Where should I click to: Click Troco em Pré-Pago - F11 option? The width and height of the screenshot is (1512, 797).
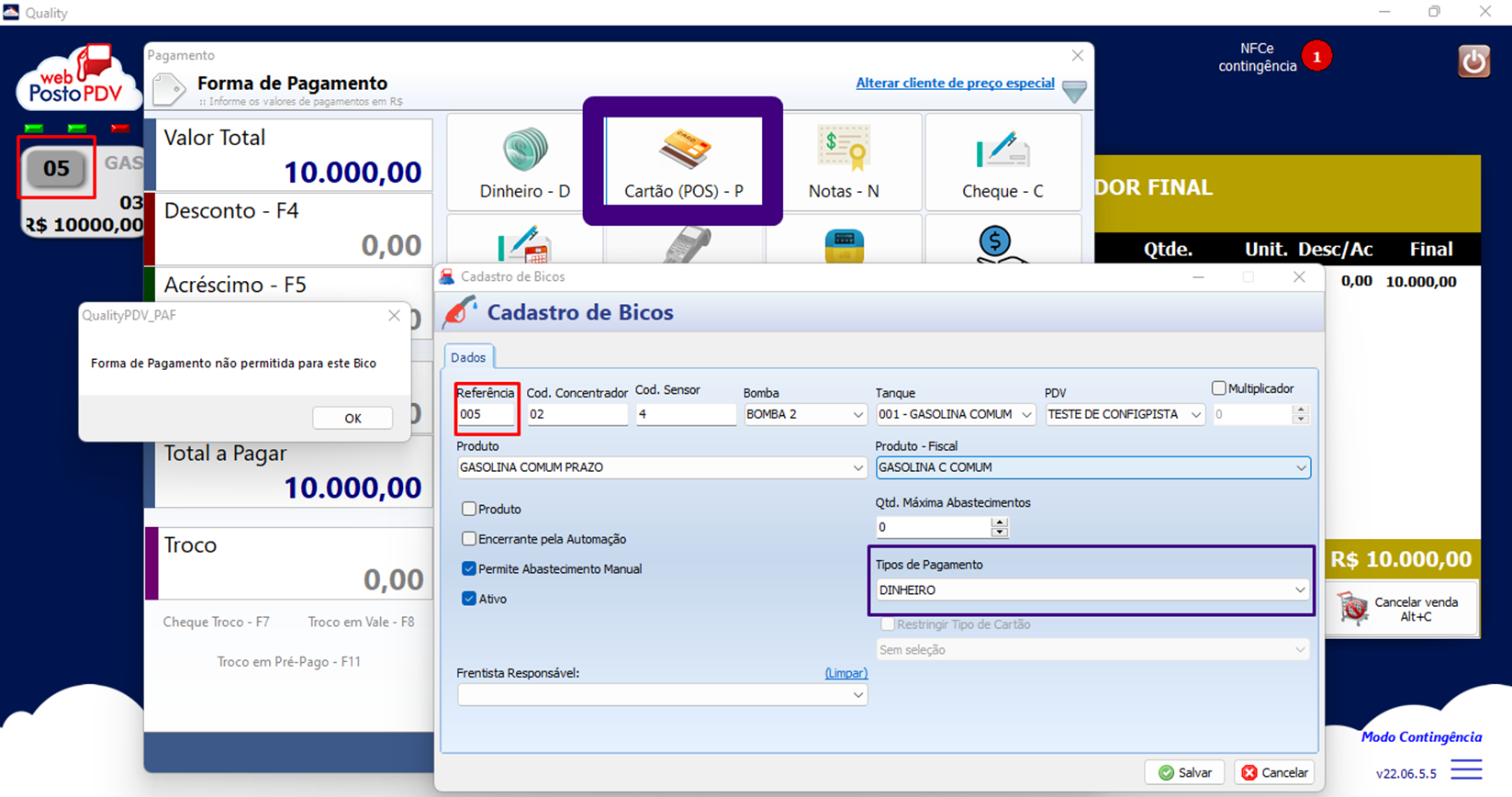pyautogui.click(x=288, y=661)
